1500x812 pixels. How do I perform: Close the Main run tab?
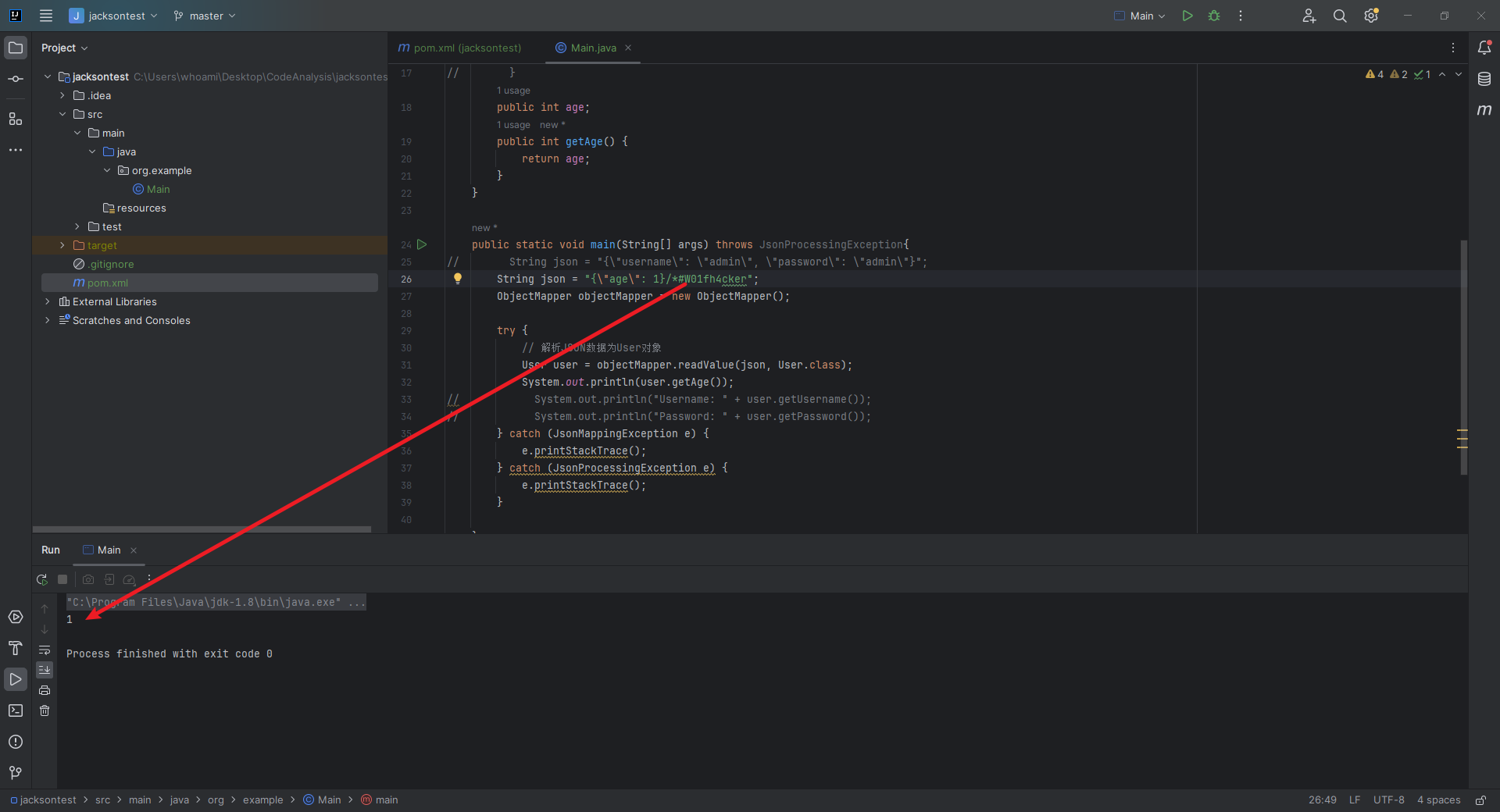coord(134,550)
